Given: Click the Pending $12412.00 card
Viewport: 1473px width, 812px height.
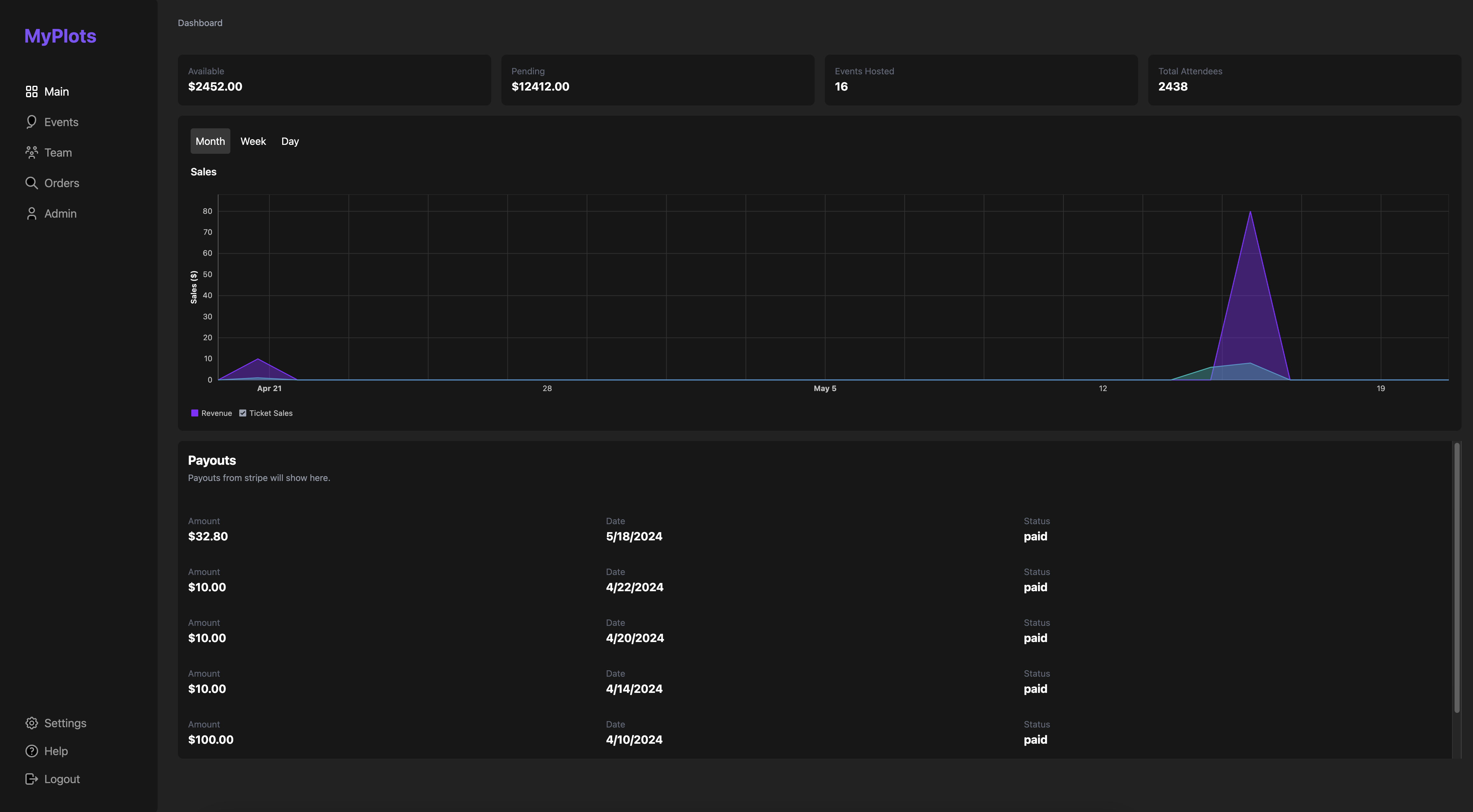Looking at the screenshot, I should click(658, 80).
